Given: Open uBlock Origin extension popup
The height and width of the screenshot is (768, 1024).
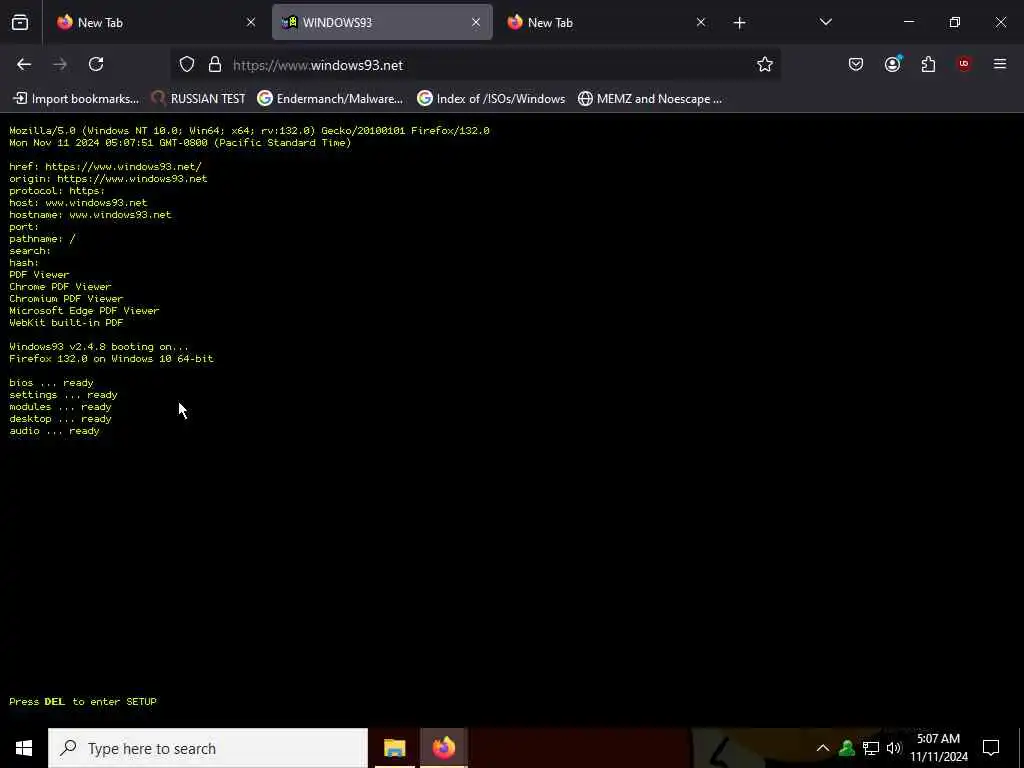Looking at the screenshot, I should pos(964,64).
